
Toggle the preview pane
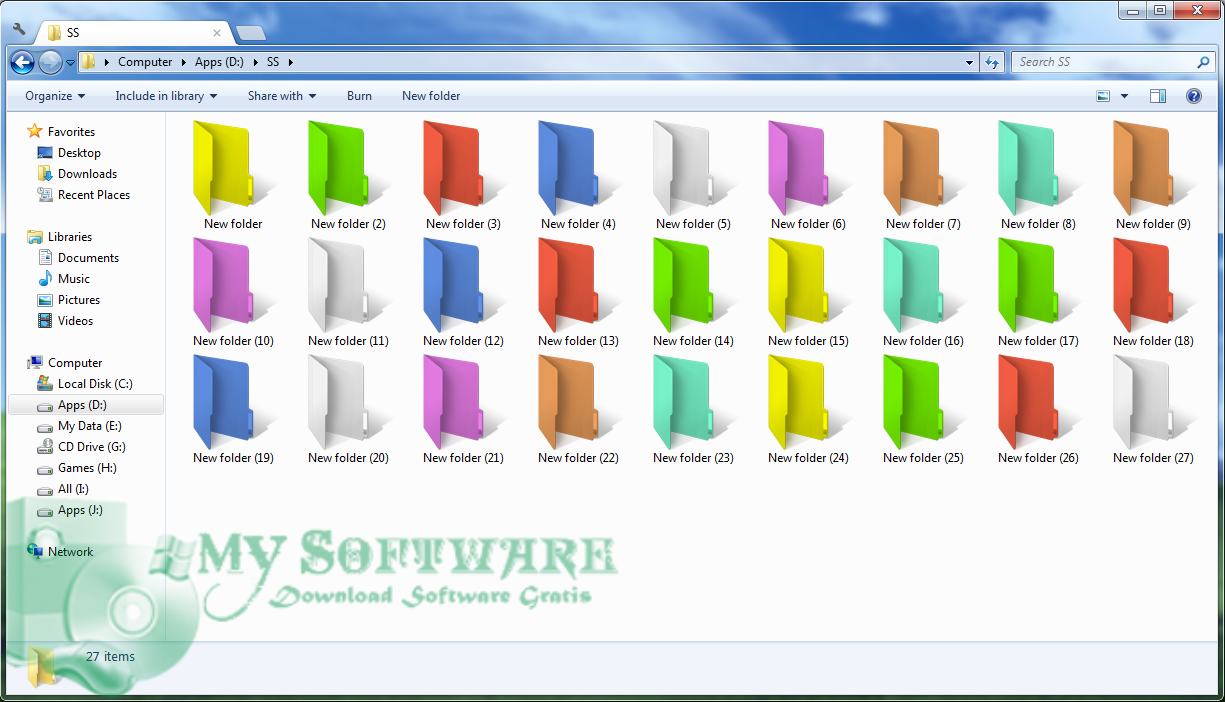tap(1157, 95)
